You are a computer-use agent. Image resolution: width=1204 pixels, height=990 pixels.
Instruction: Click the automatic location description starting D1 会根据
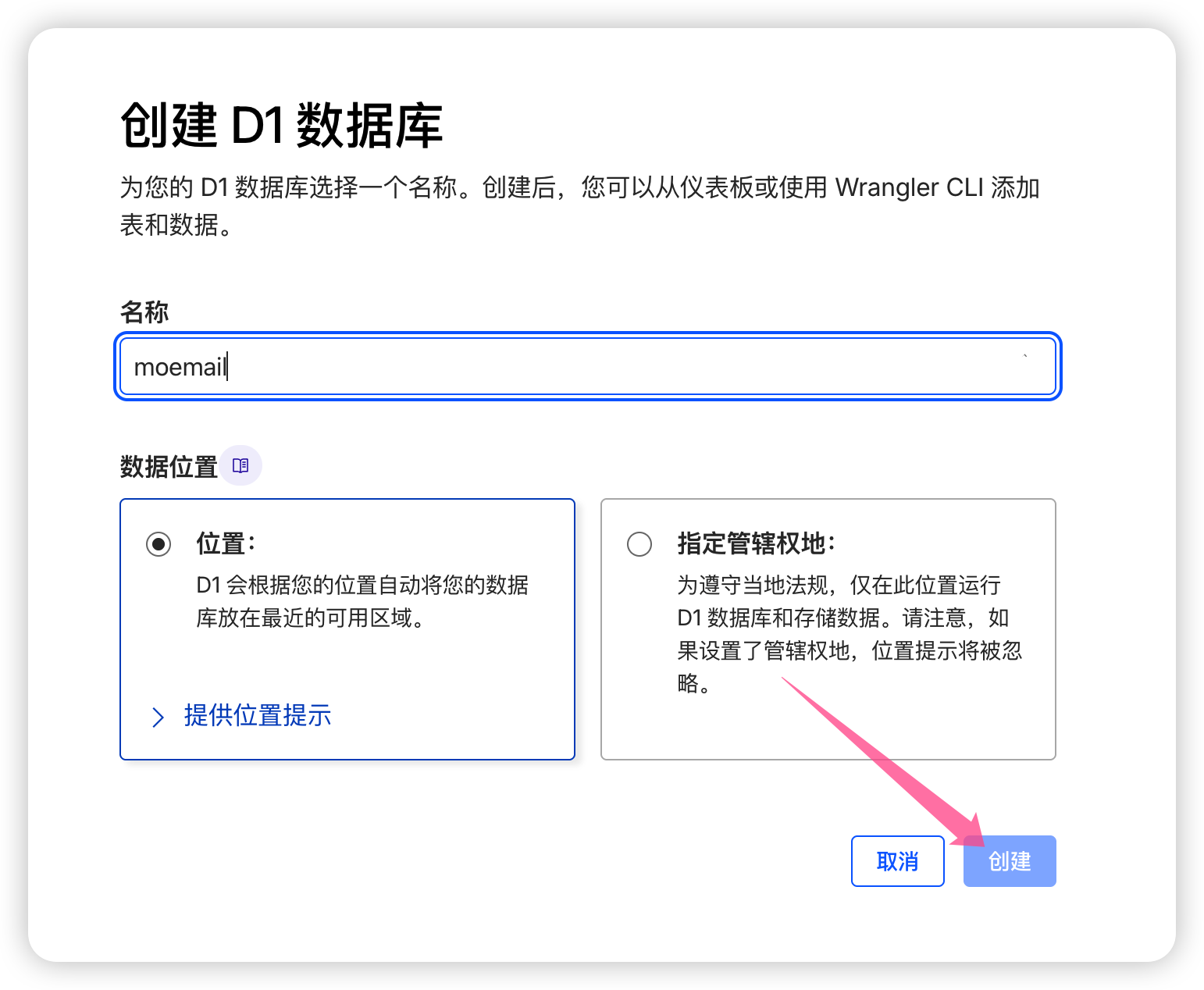362,601
